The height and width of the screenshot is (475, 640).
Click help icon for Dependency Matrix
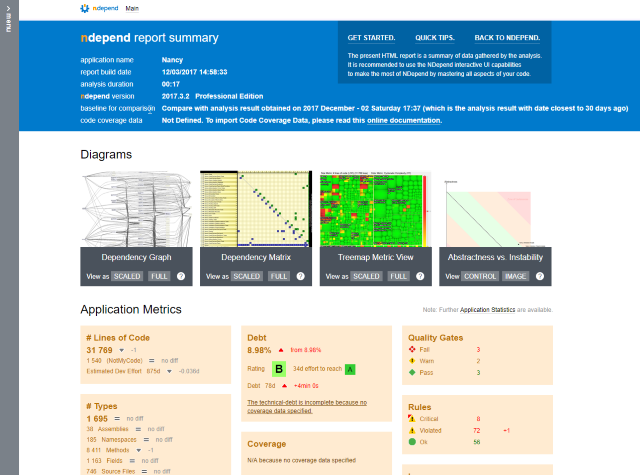300,276
